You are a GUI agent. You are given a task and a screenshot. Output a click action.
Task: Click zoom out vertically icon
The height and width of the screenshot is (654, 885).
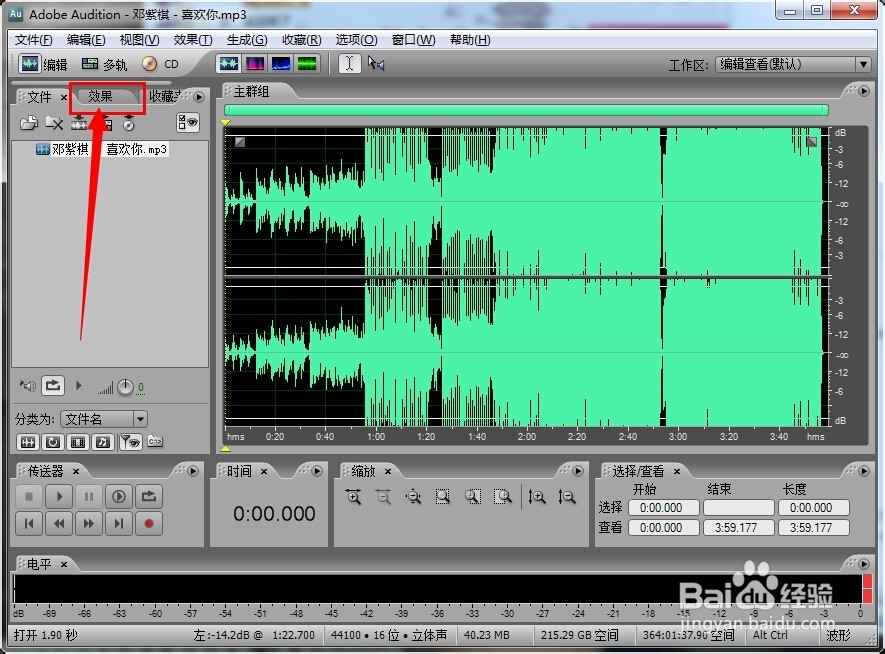566,497
